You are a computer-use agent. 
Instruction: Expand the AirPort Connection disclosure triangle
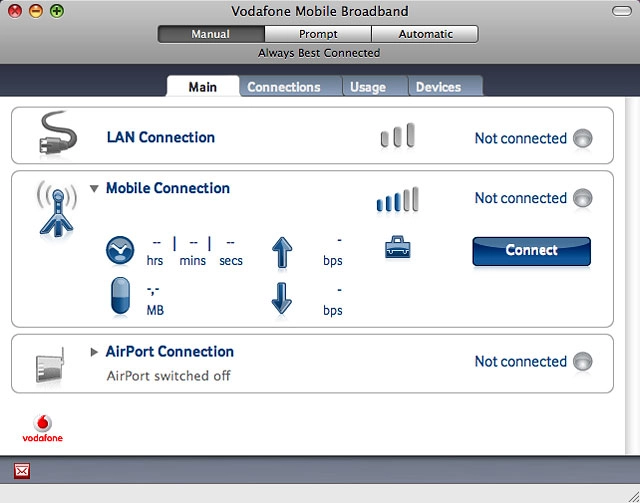click(95, 352)
